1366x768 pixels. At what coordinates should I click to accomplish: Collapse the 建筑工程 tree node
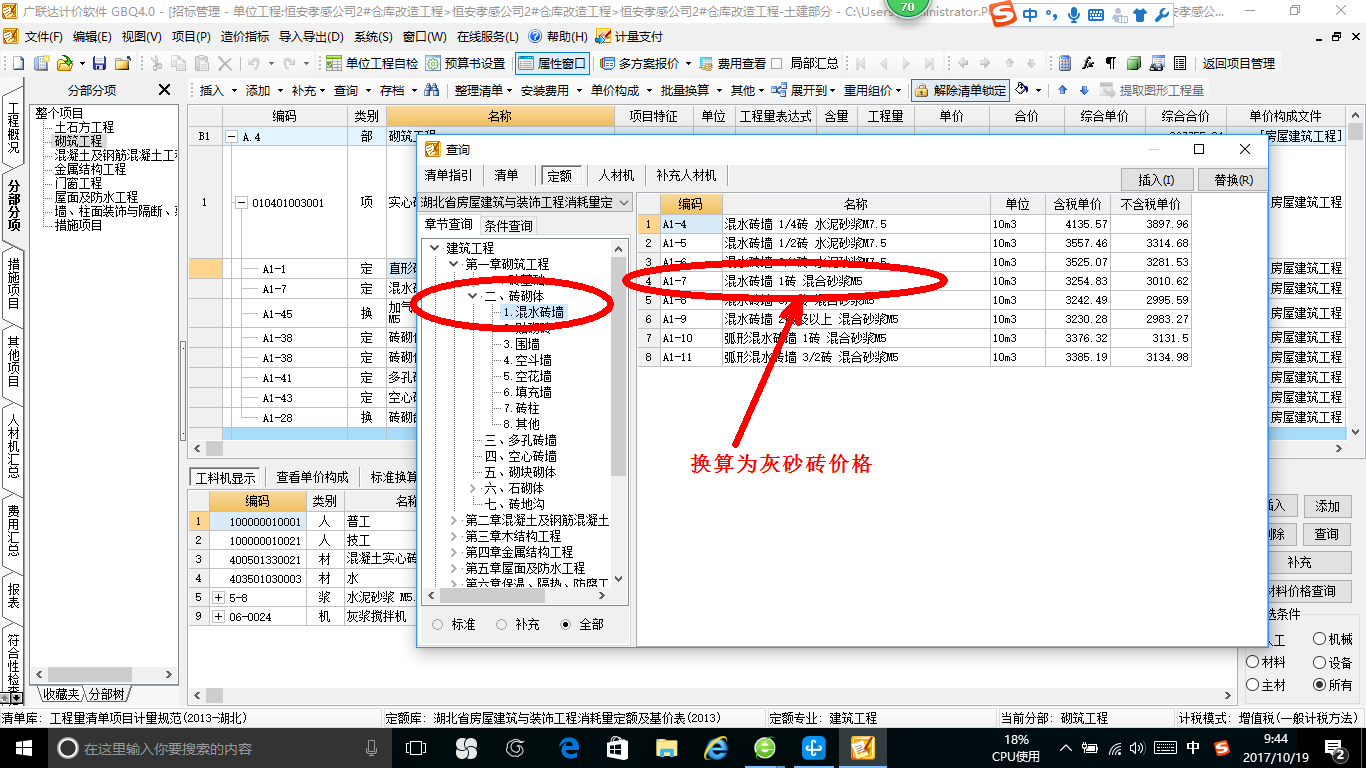434,248
